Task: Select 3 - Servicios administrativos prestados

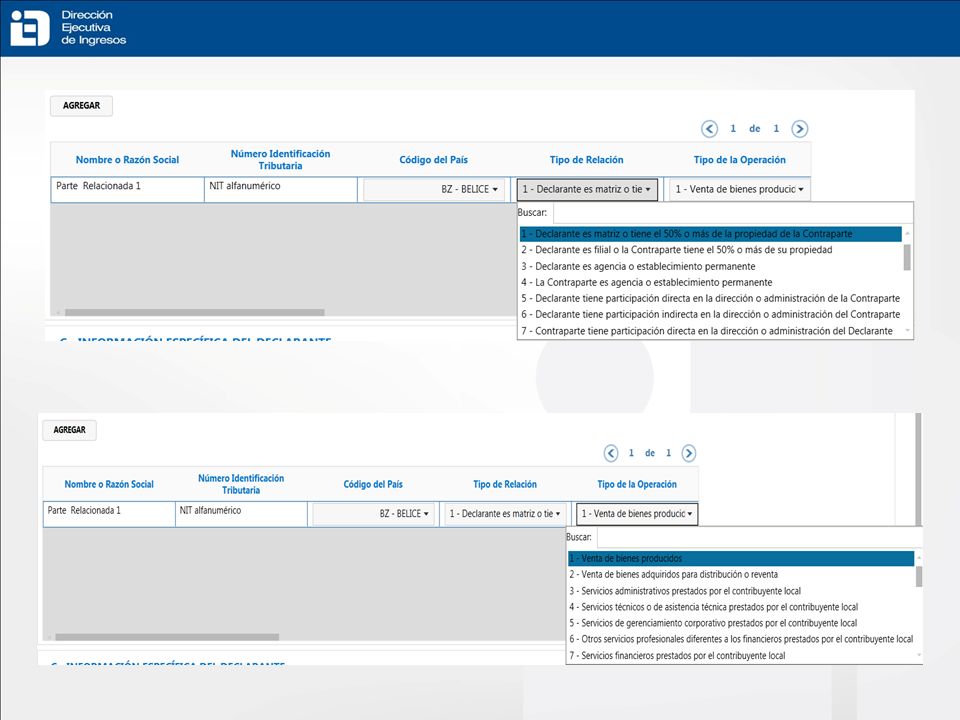Action: pos(741,591)
